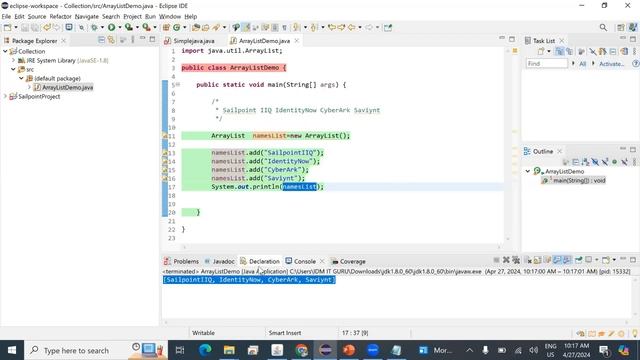Screen dimensions: 640x360
Task: Click the Coverage launch toolbar icon
Action: point(129,27)
